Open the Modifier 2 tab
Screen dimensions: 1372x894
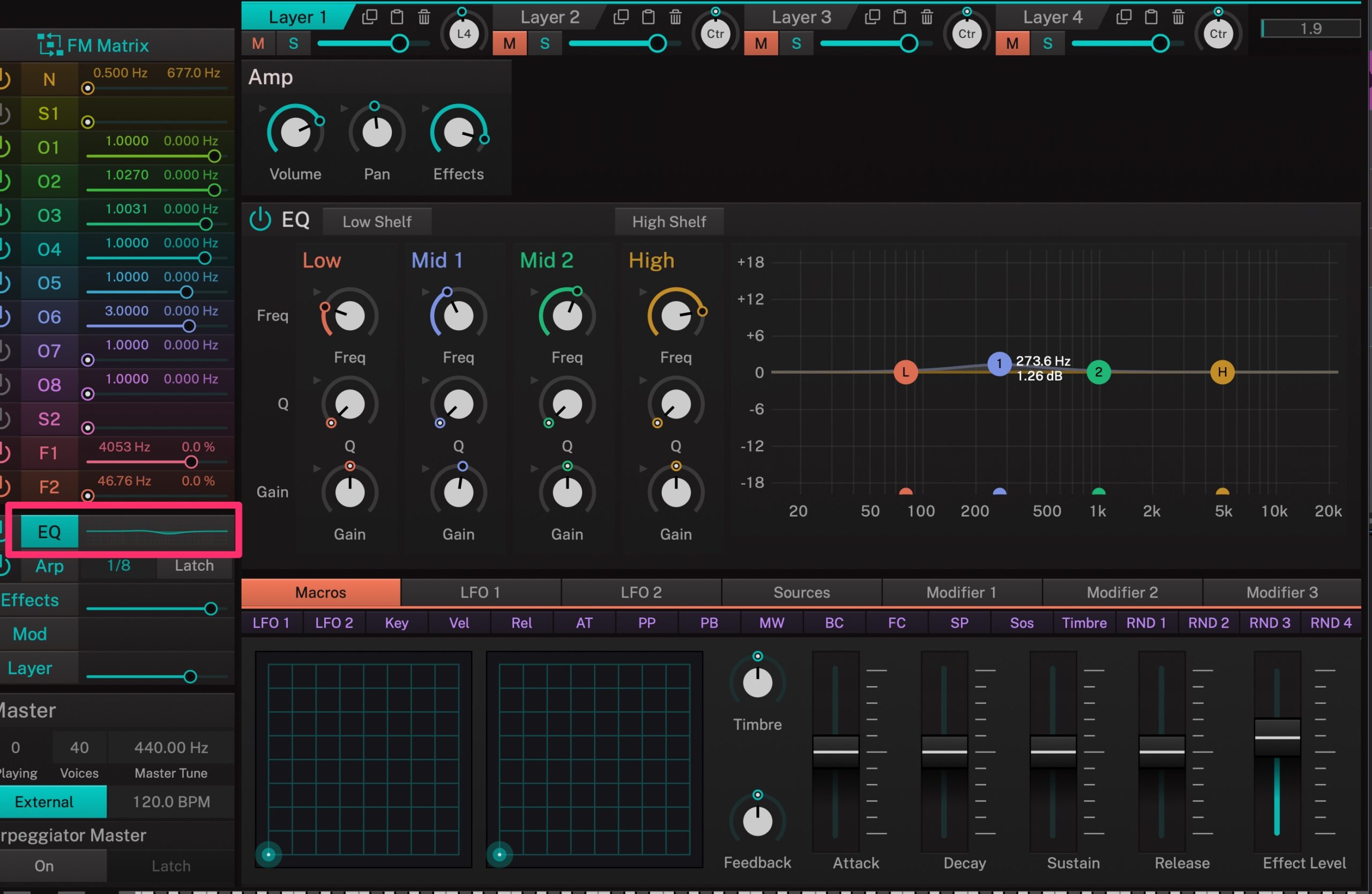pos(1121,592)
